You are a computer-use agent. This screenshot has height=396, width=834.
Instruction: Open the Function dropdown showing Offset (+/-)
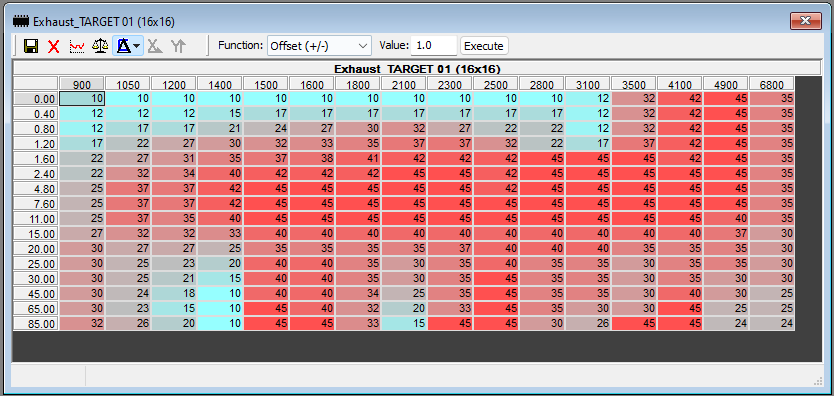pyautogui.click(x=319, y=46)
